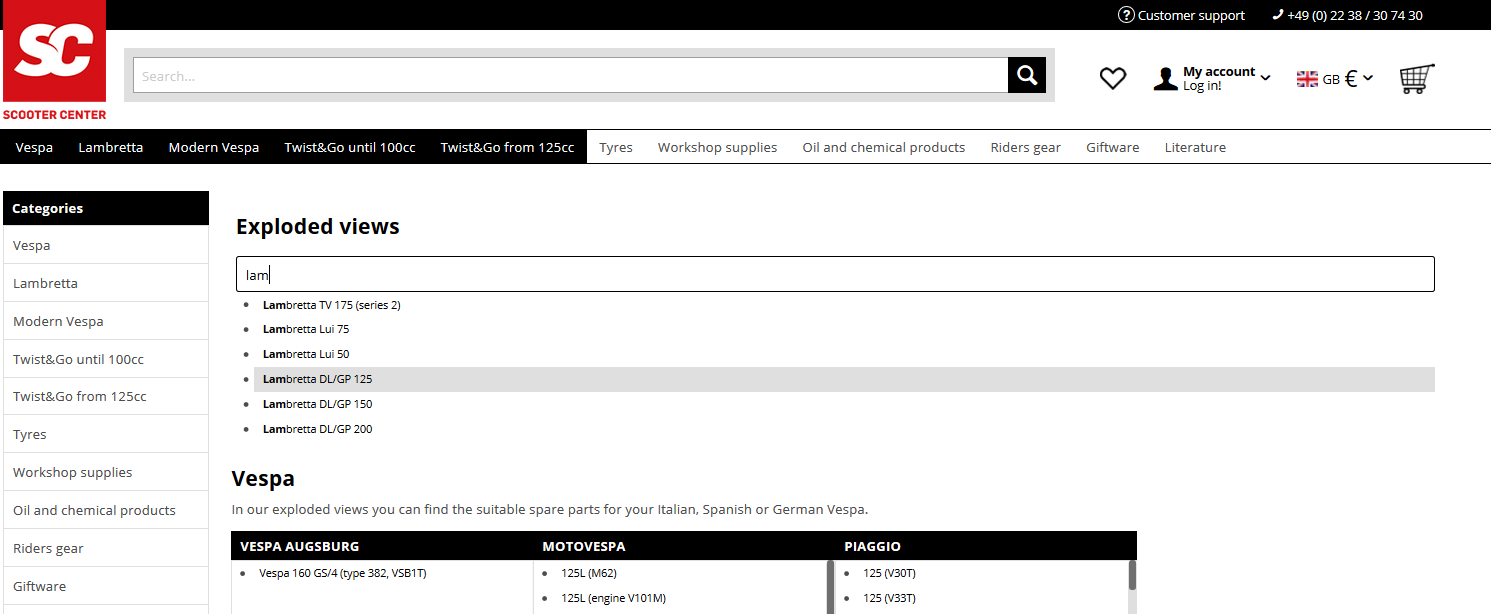
Task: Open Workshop supplies in Categories sidebar
Action: [106, 472]
